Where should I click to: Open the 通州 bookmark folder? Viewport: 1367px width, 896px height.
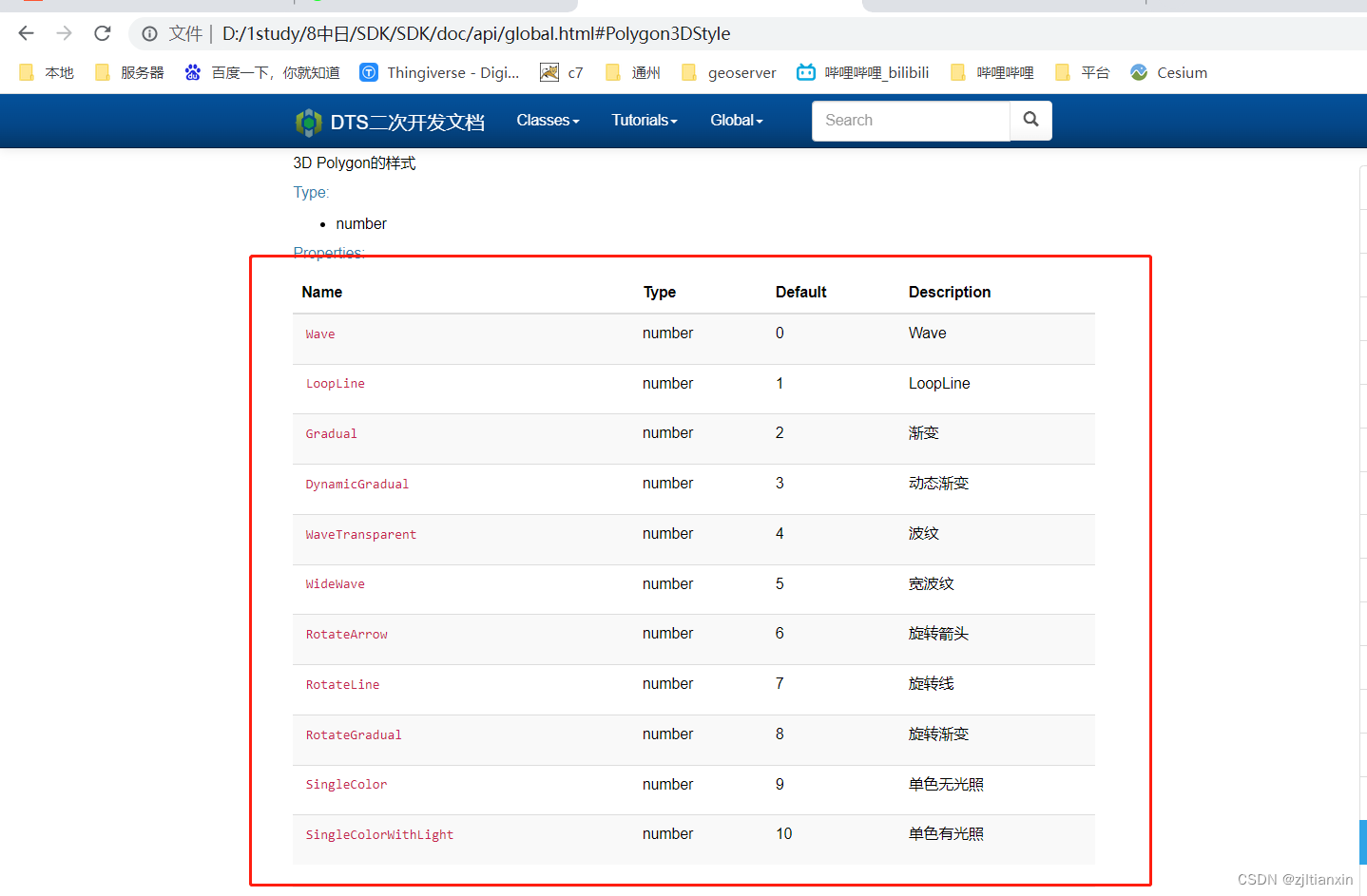pos(633,72)
